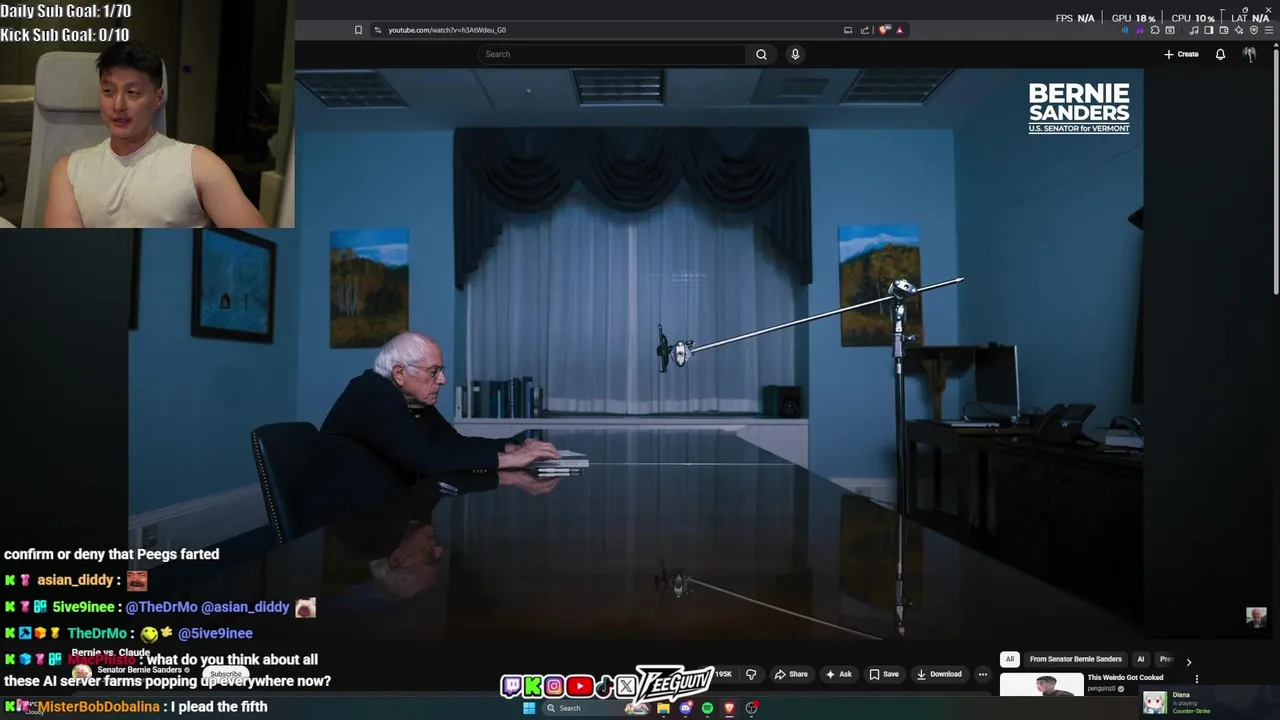
Task: Open options for This Weirdo Got Cooked
Action: [x=1196, y=679]
